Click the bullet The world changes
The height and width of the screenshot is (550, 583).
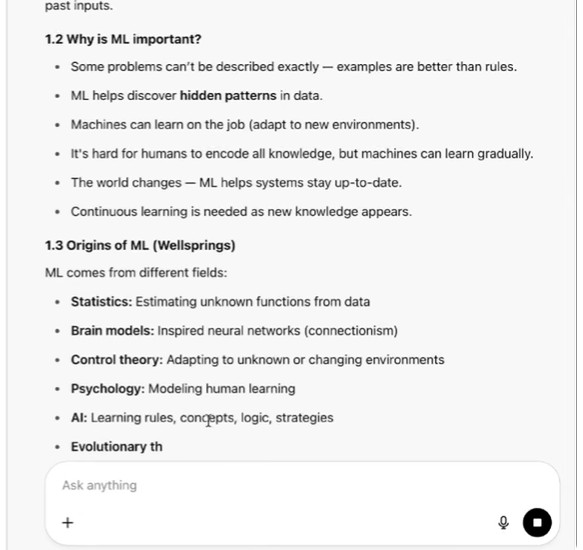236,183
